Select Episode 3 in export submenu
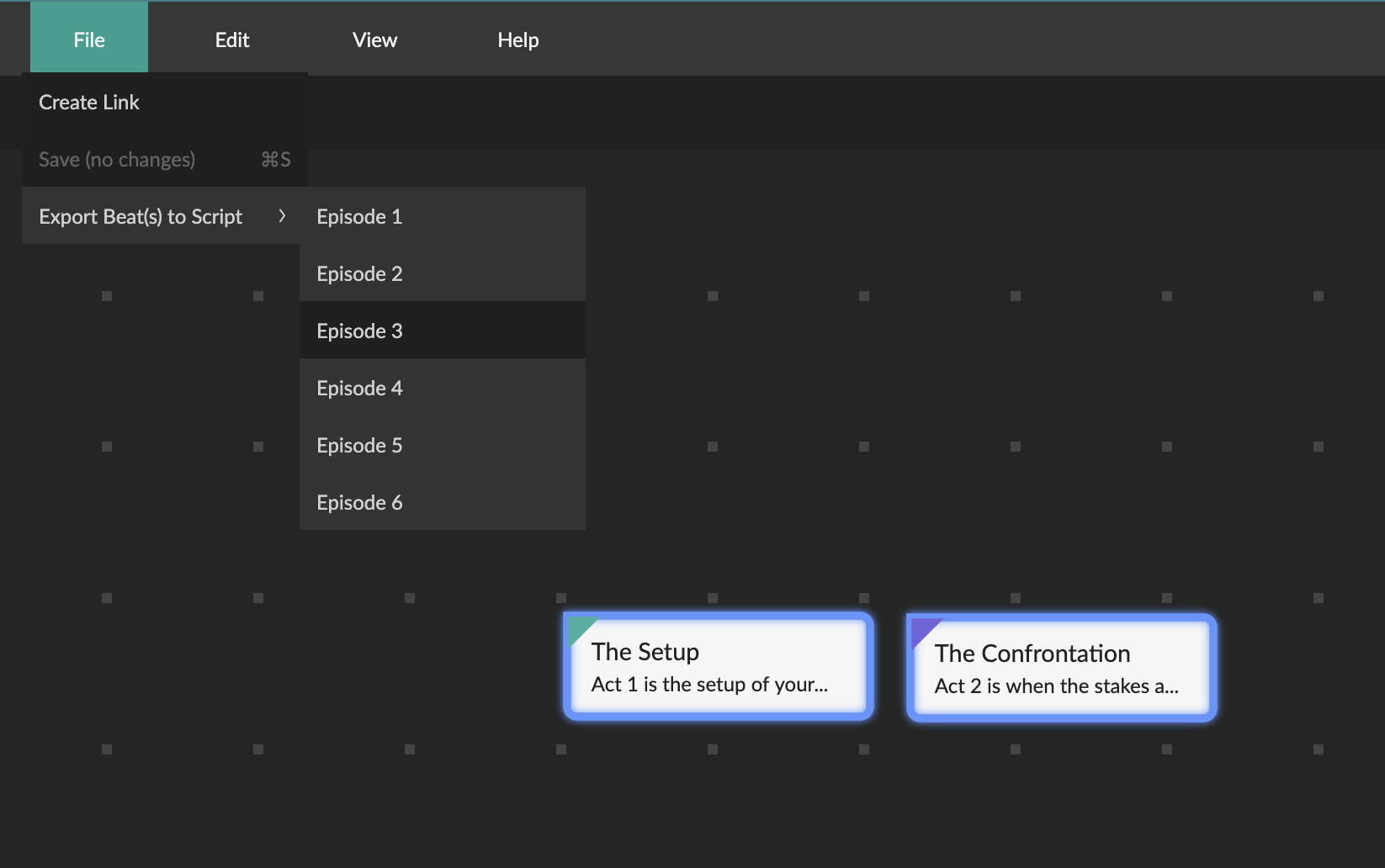Image resolution: width=1385 pixels, height=868 pixels. pos(443,331)
